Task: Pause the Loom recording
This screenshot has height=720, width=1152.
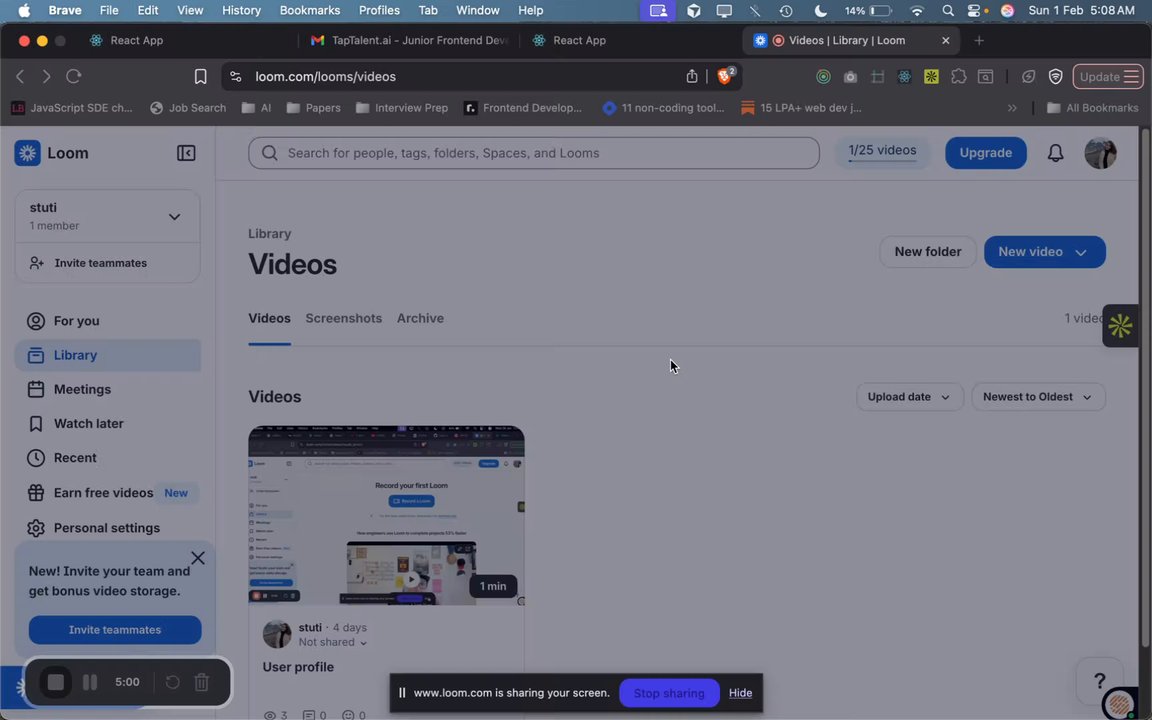Action: [90, 683]
